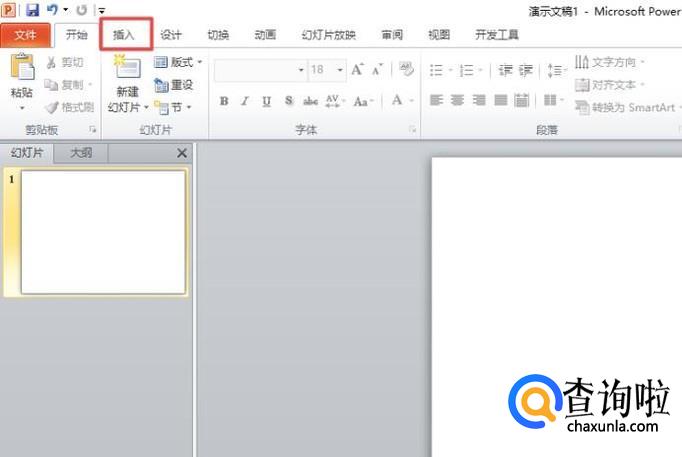Toggle Underline formatting
The width and height of the screenshot is (682, 457).
[x=266, y=101]
